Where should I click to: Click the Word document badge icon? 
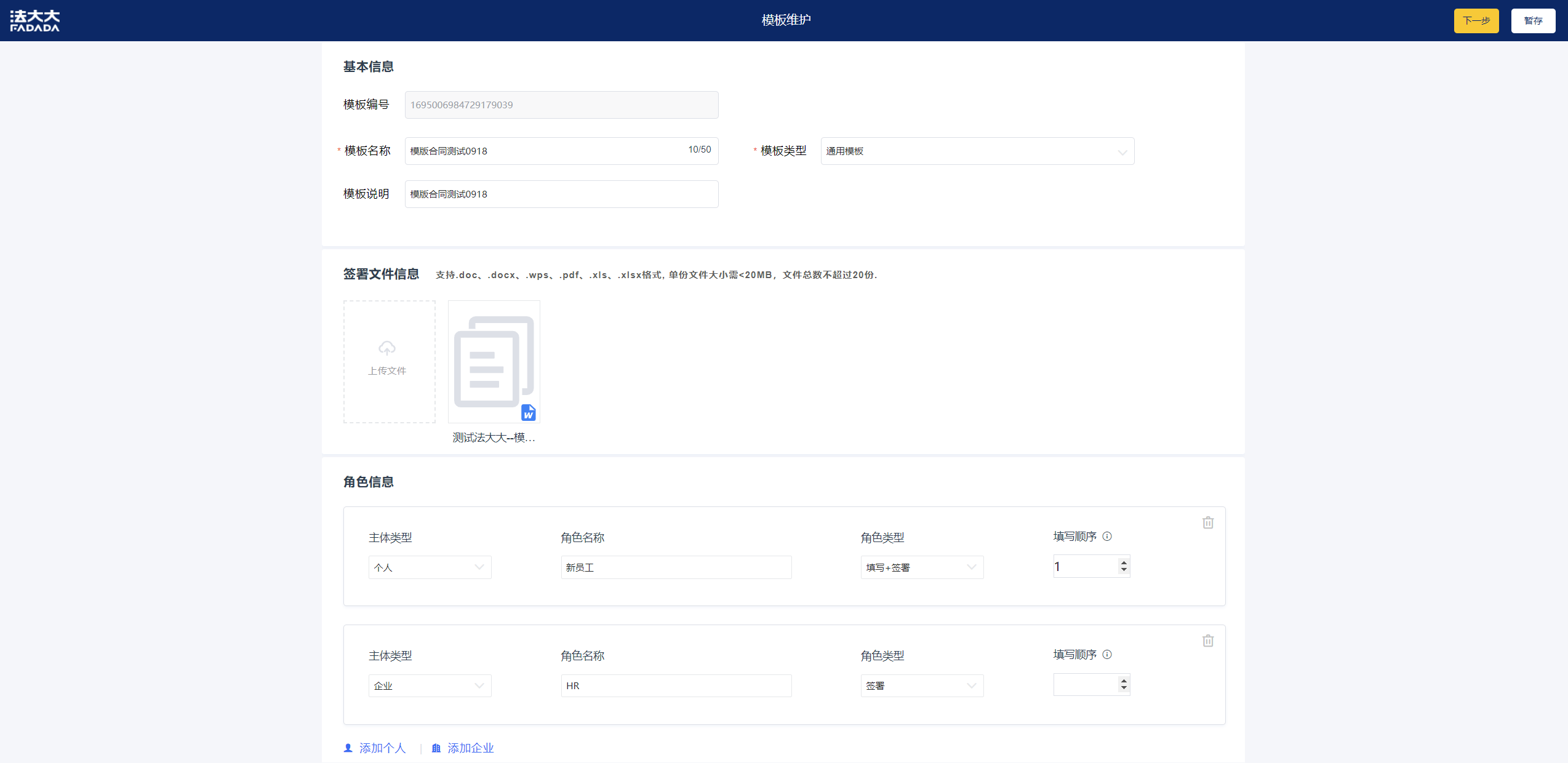[528, 412]
